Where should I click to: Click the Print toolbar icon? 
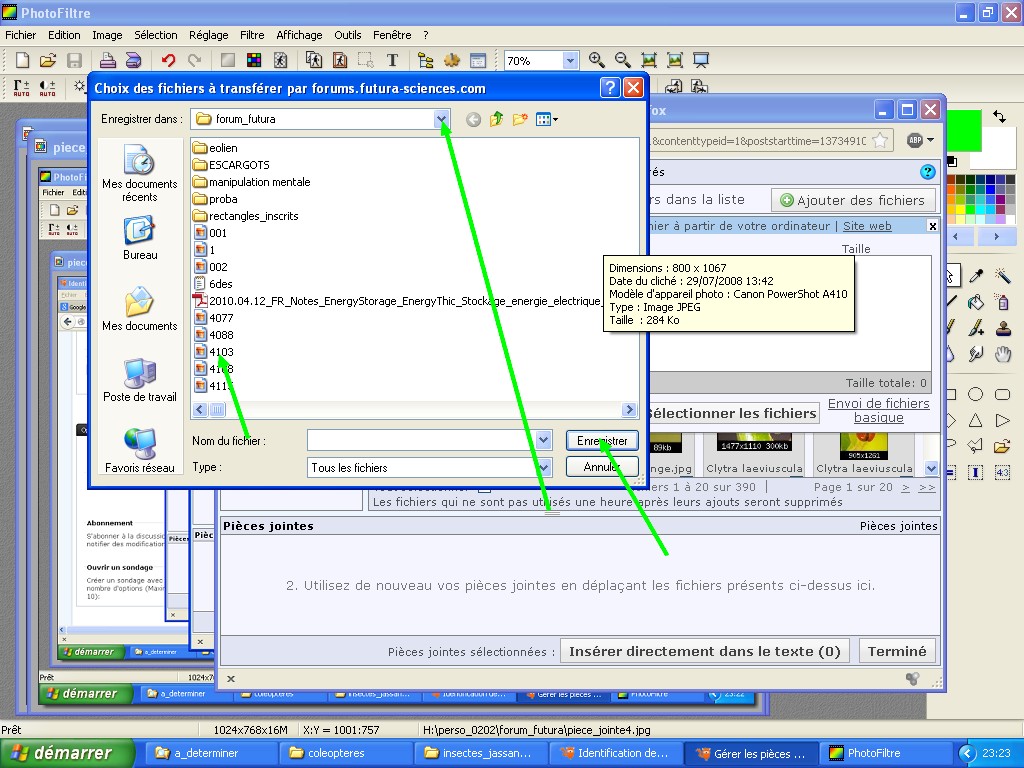click(107, 60)
